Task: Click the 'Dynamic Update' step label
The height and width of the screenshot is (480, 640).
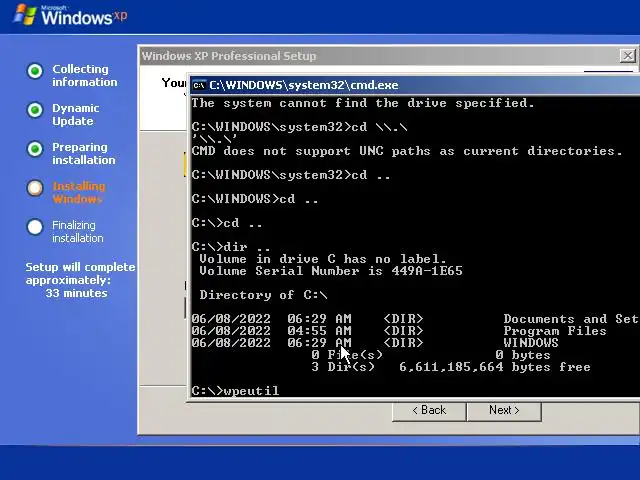Action: click(76, 115)
